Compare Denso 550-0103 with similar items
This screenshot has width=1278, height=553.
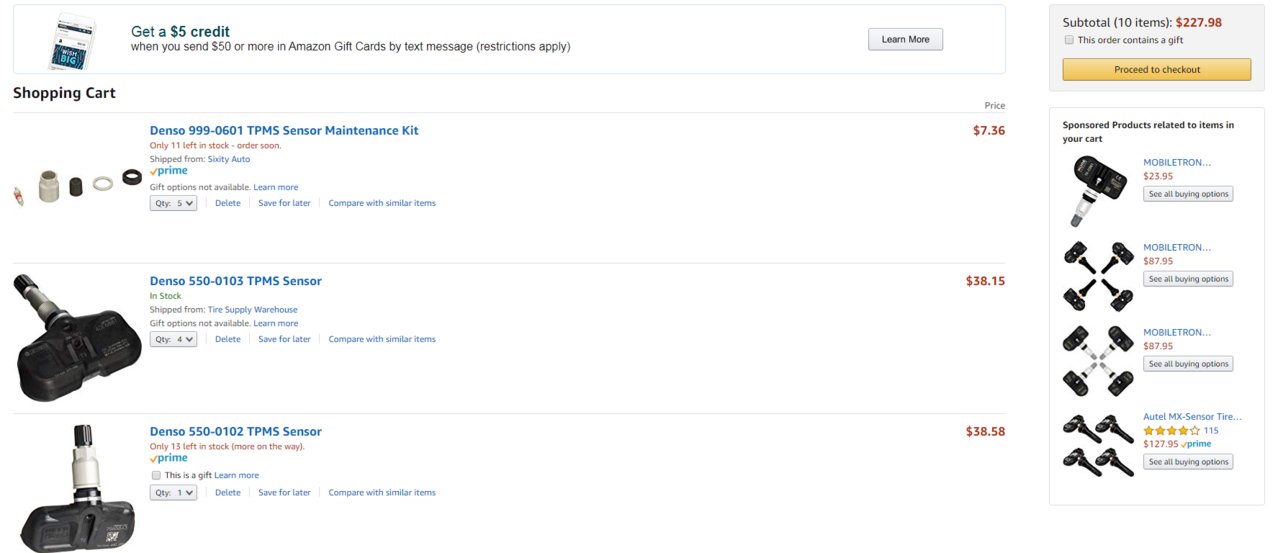tap(382, 339)
